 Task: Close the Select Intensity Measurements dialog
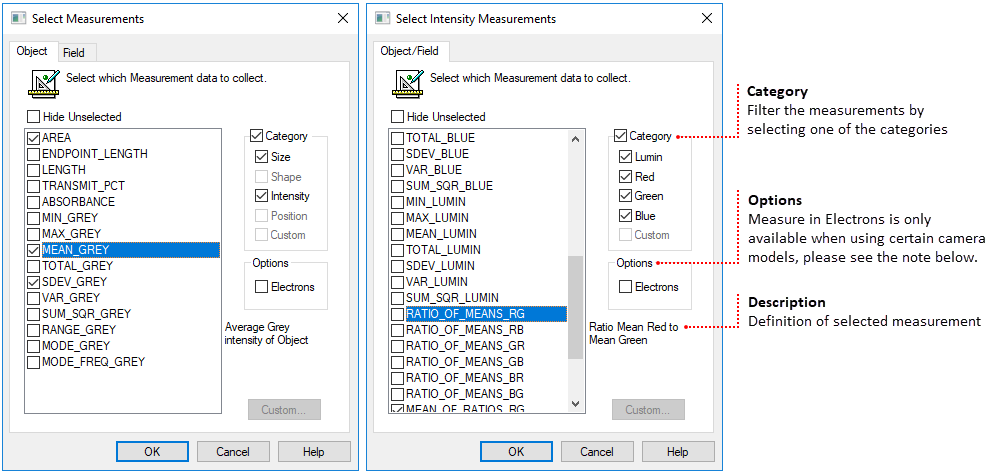point(706,18)
